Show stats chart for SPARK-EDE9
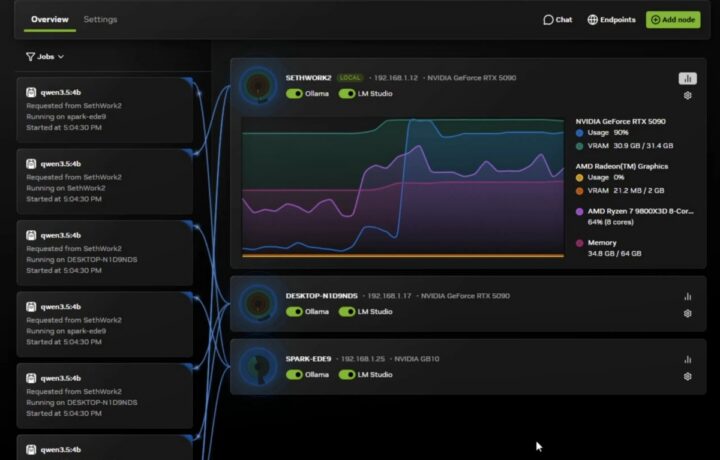Screen dimensions: 720x460 (x=687, y=359)
